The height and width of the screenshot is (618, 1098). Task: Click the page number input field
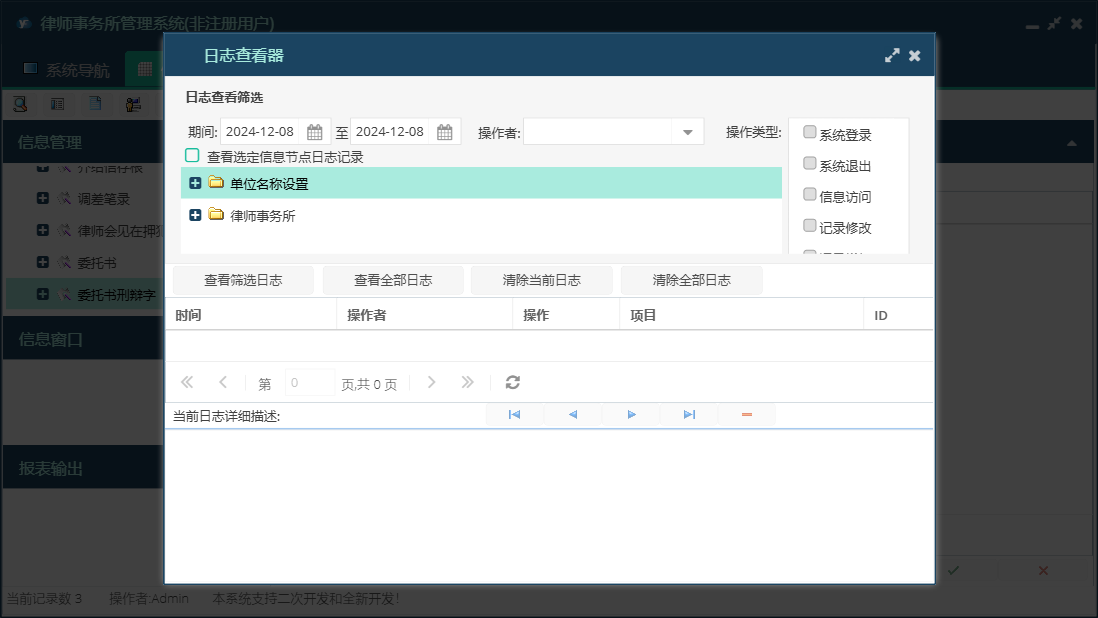[x=310, y=383]
